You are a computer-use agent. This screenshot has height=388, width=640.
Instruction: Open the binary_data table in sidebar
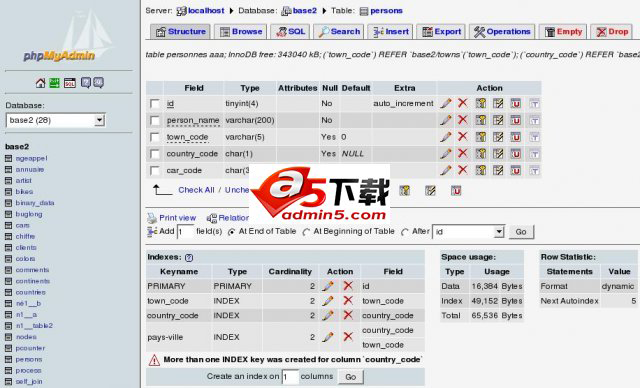[x=35, y=203]
